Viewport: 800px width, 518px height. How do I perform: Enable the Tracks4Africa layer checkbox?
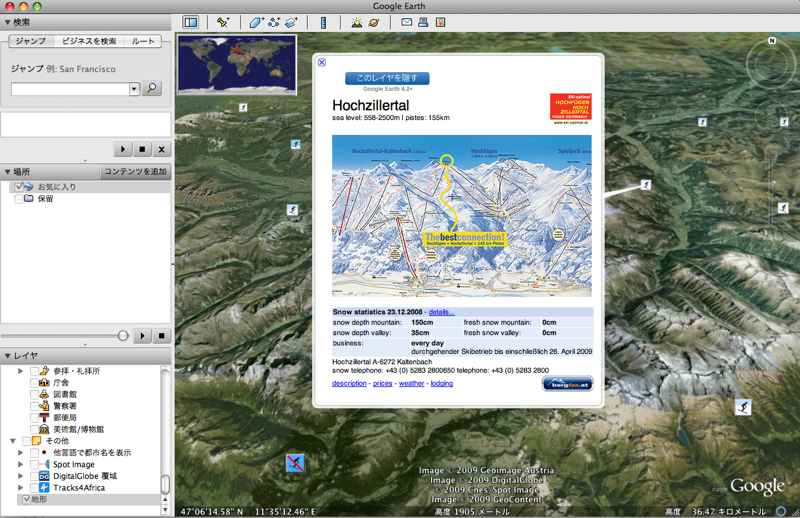pyautogui.click(x=34, y=487)
